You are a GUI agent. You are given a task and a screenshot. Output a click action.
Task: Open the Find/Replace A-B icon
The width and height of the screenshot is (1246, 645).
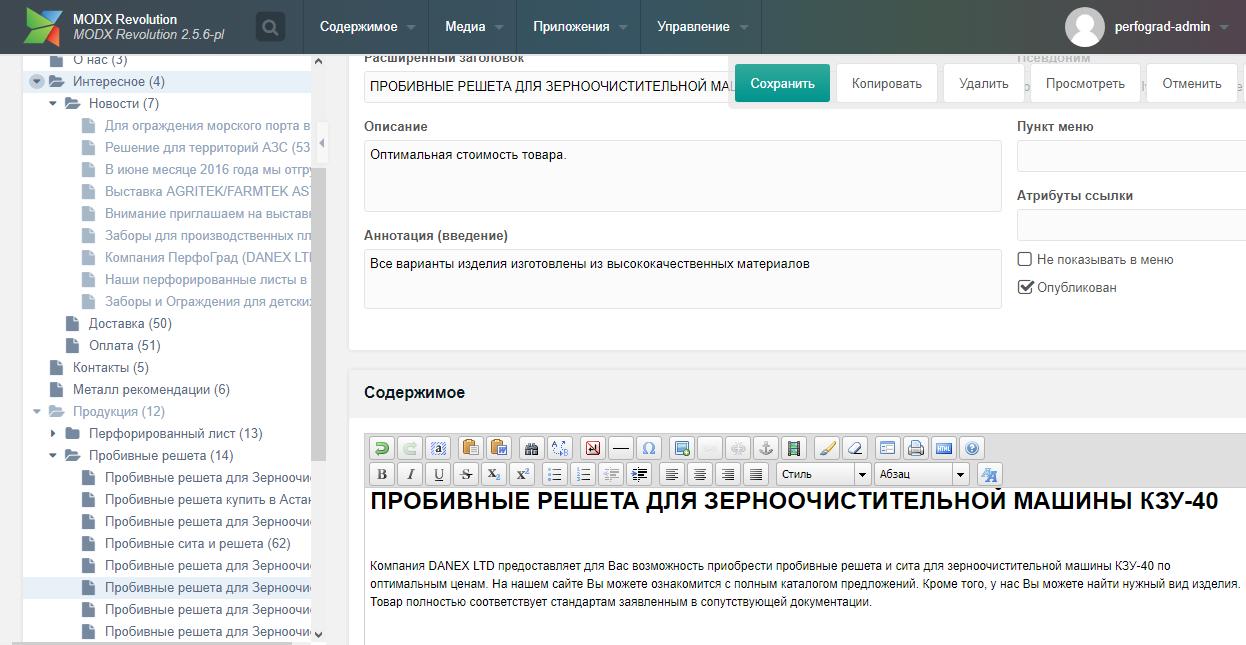(560, 448)
